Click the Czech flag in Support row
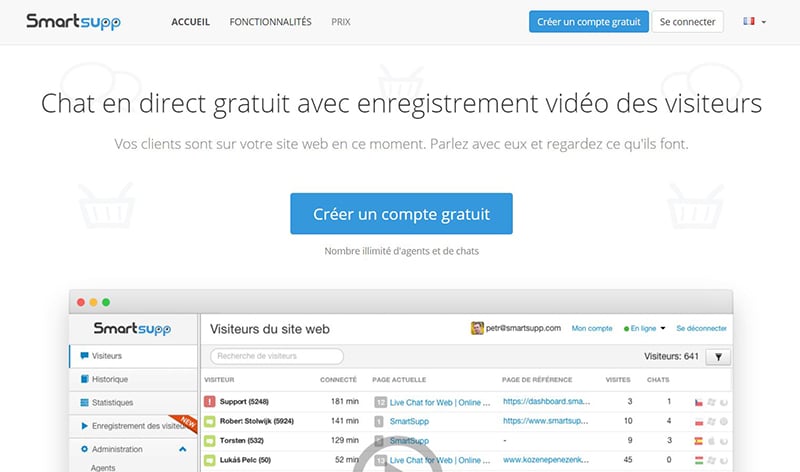This screenshot has width=800, height=472. 699,403
